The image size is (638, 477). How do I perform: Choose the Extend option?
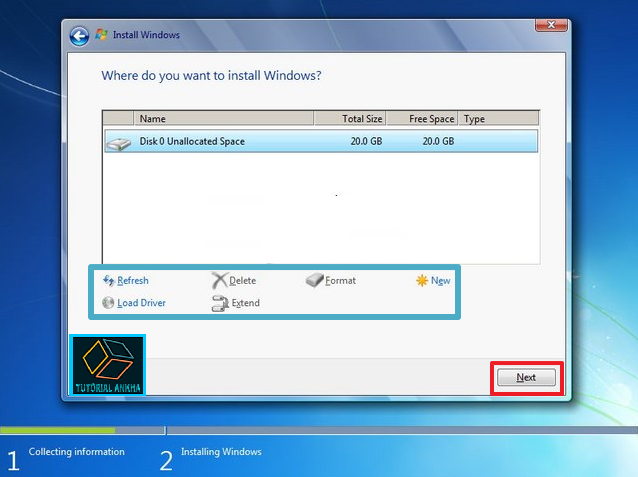(x=245, y=303)
